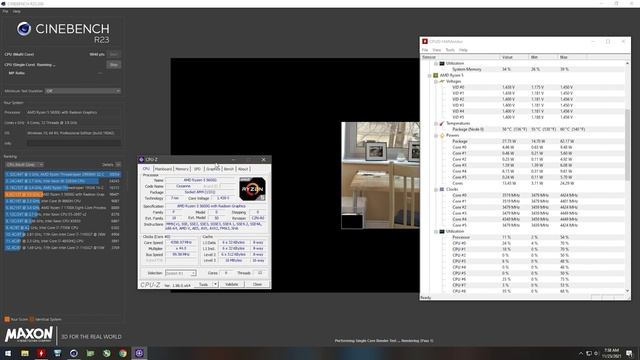
Task: Click the taskbar clock showing date
Action: point(611,353)
